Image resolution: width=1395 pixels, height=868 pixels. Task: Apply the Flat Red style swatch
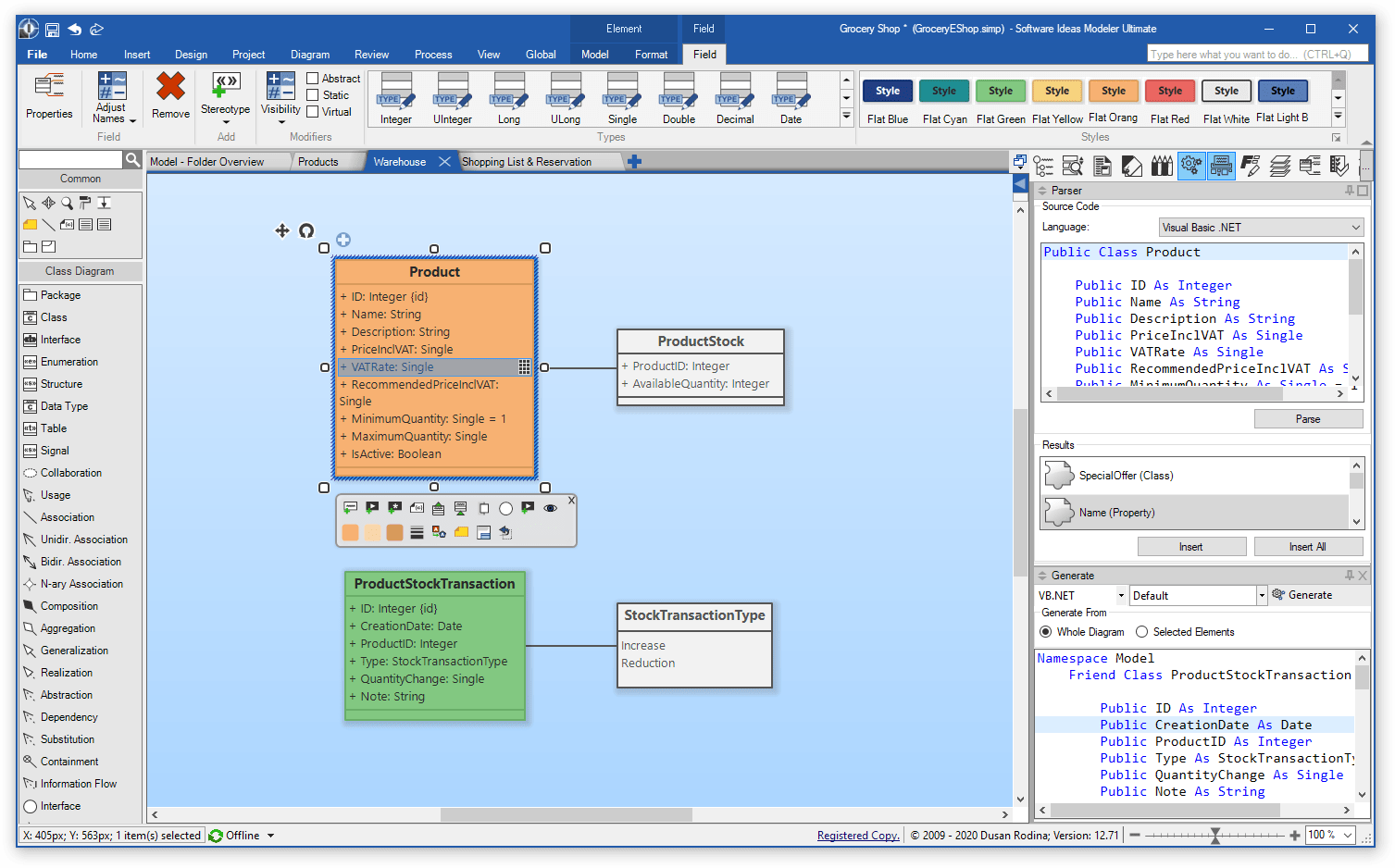(1170, 91)
